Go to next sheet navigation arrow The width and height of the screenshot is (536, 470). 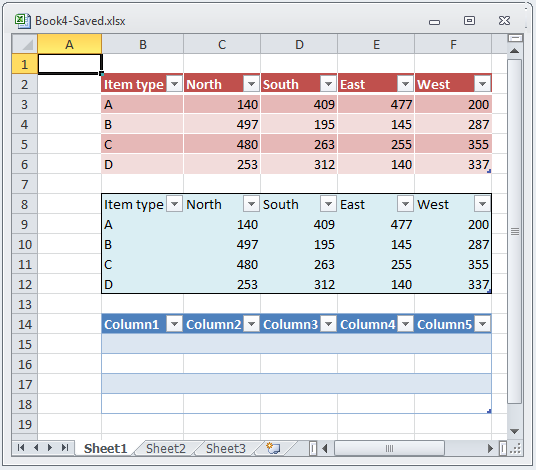tap(50, 447)
